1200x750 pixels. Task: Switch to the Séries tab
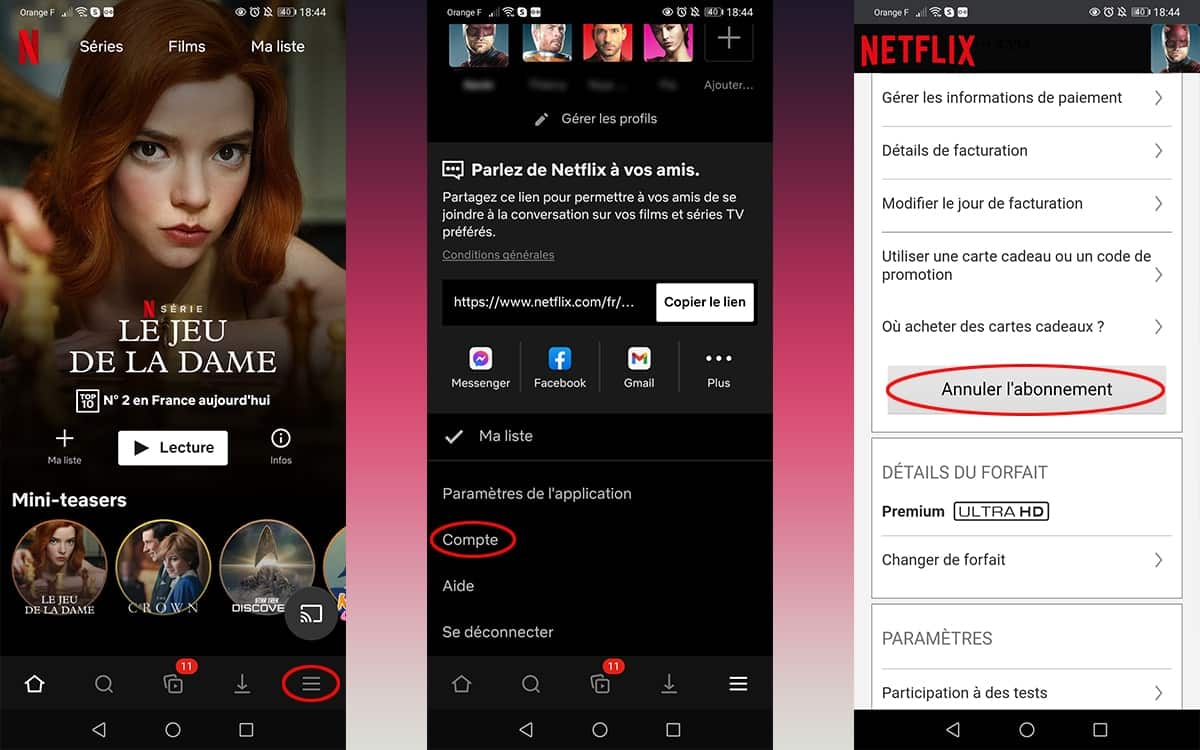pos(101,47)
